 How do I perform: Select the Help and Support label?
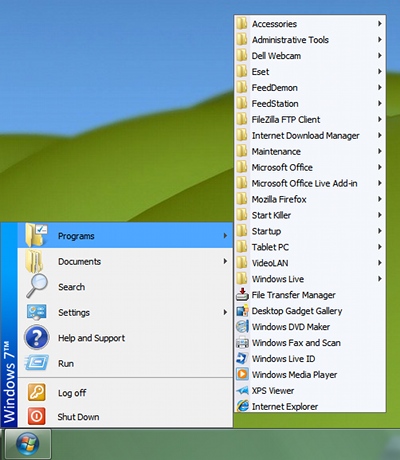click(91, 338)
